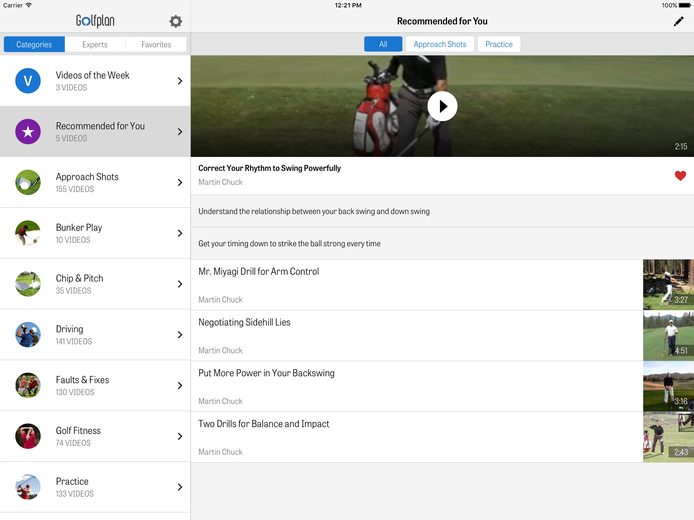The height and width of the screenshot is (520, 694).
Task: Filter by Approach Shots
Action: pyautogui.click(x=440, y=44)
